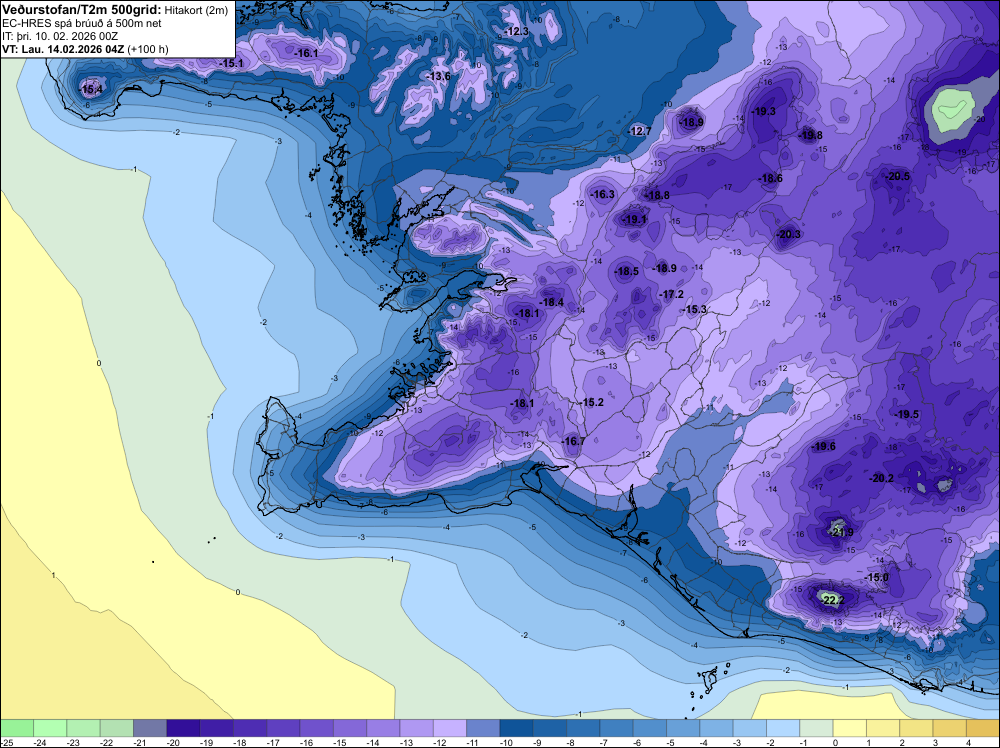This screenshot has width=1000, height=748.
Task: Click the -16.7 temperature label
Action: 573,441
